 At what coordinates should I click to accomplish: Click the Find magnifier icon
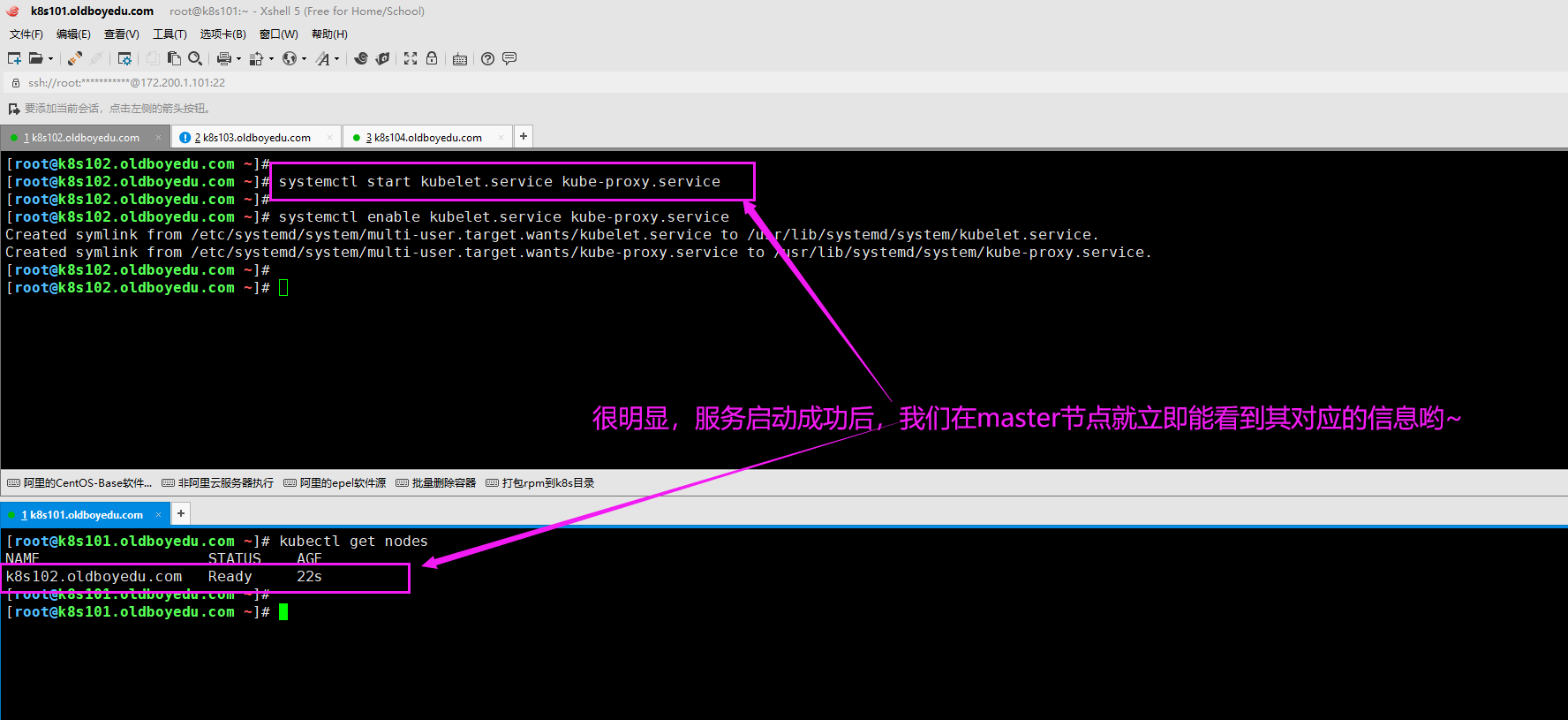coord(195,58)
